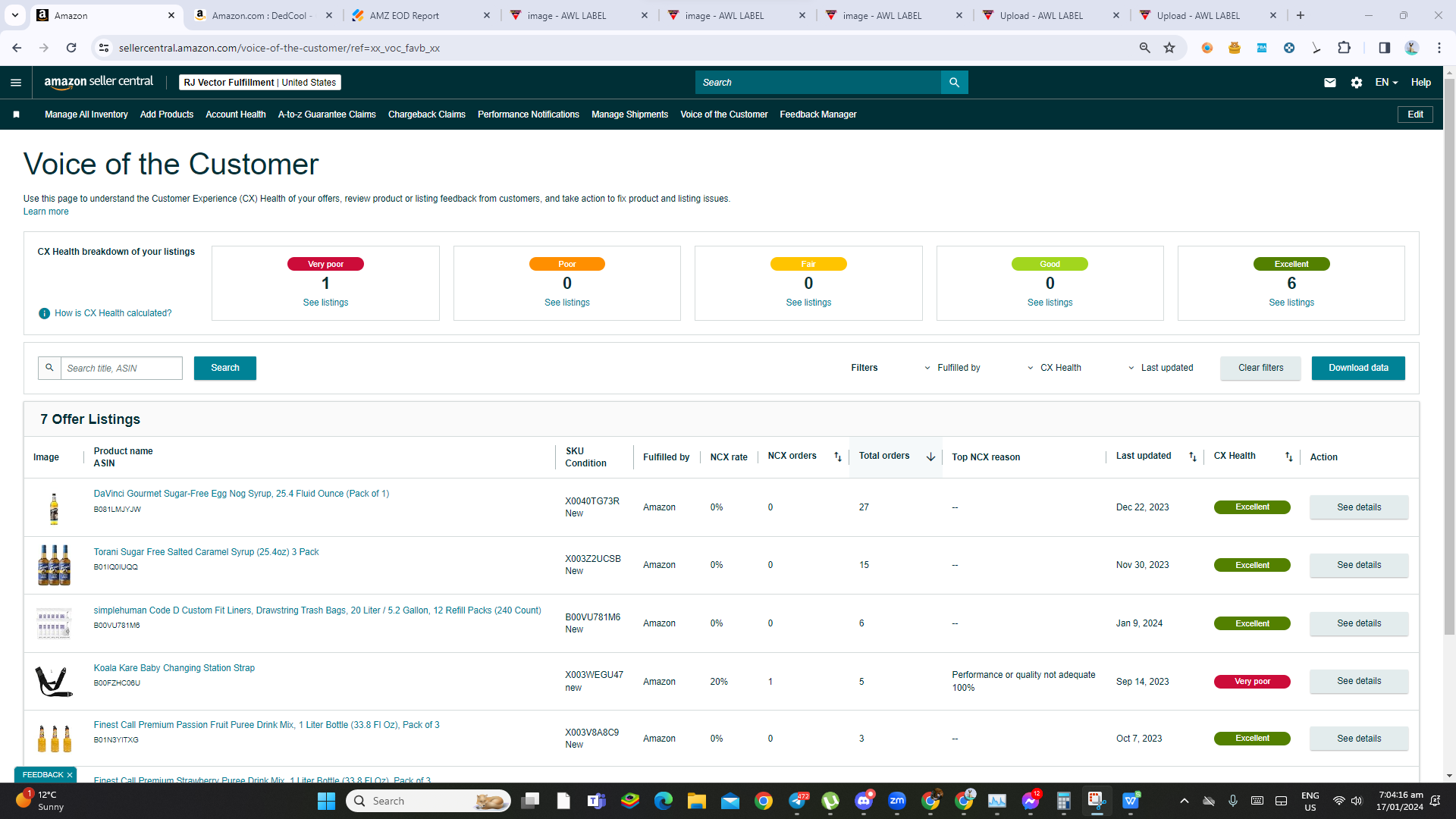This screenshot has height=819, width=1456.
Task: Sort by CX Health column arrows
Action: 1289,457
